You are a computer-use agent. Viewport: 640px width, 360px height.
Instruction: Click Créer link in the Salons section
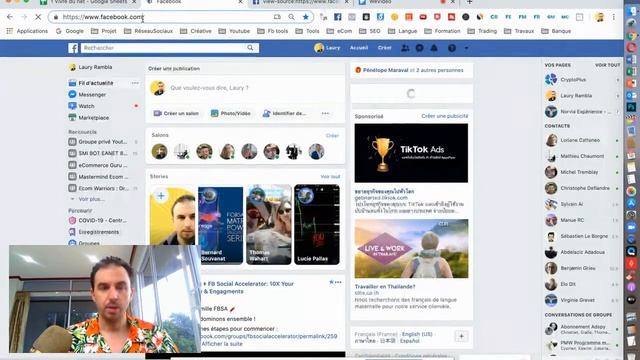click(x=332, y=136)
